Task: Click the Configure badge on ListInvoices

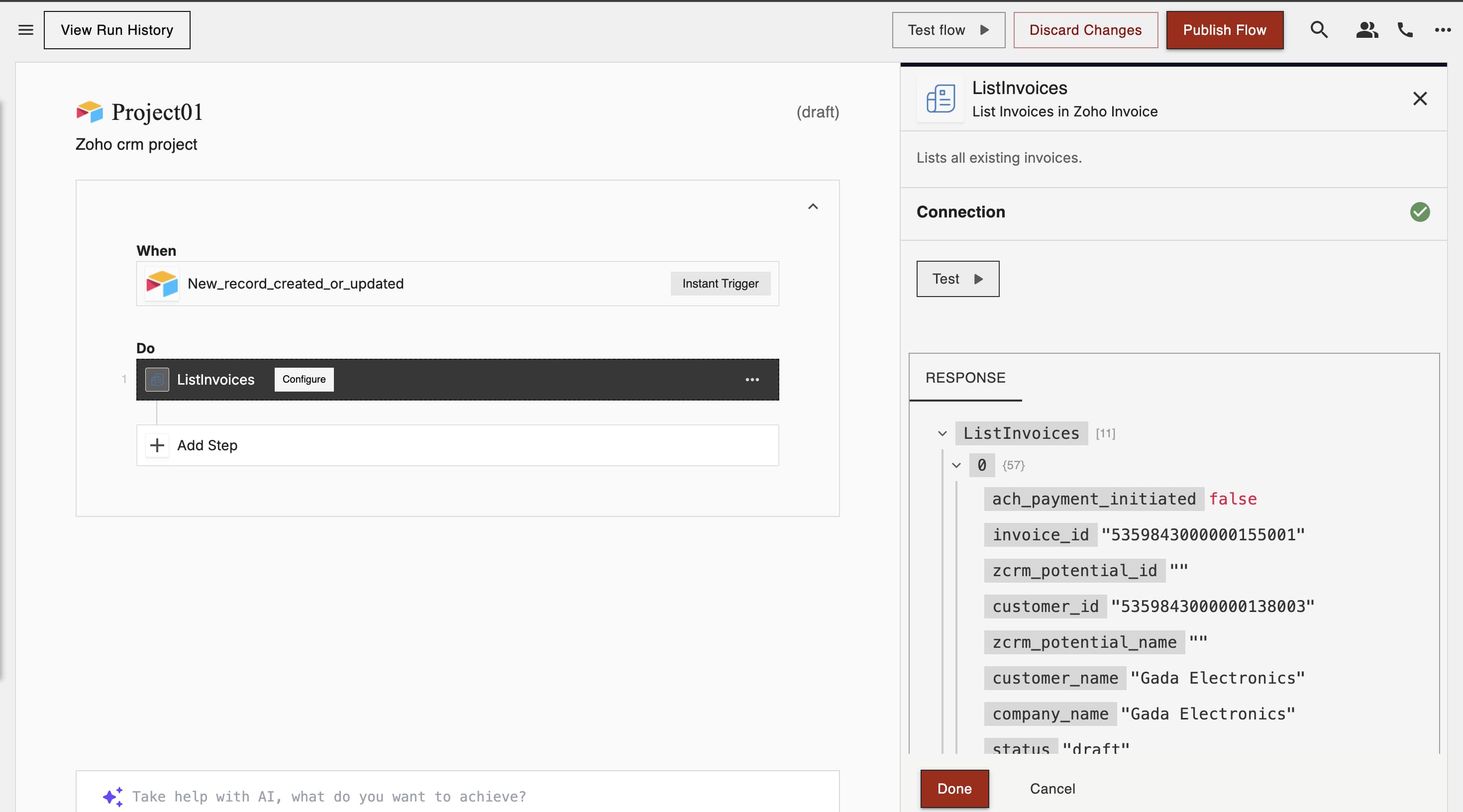Action: click(x=304, y=379)
